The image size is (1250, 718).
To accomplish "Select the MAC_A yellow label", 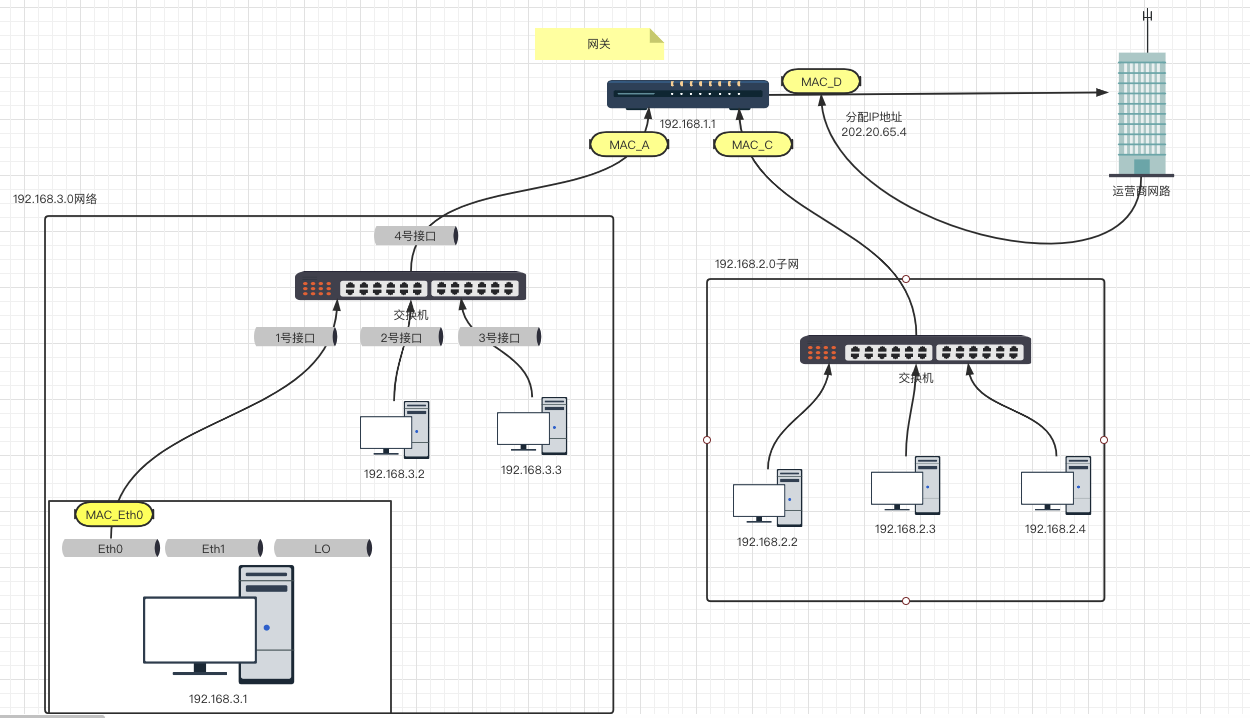I will click(630, 145).
